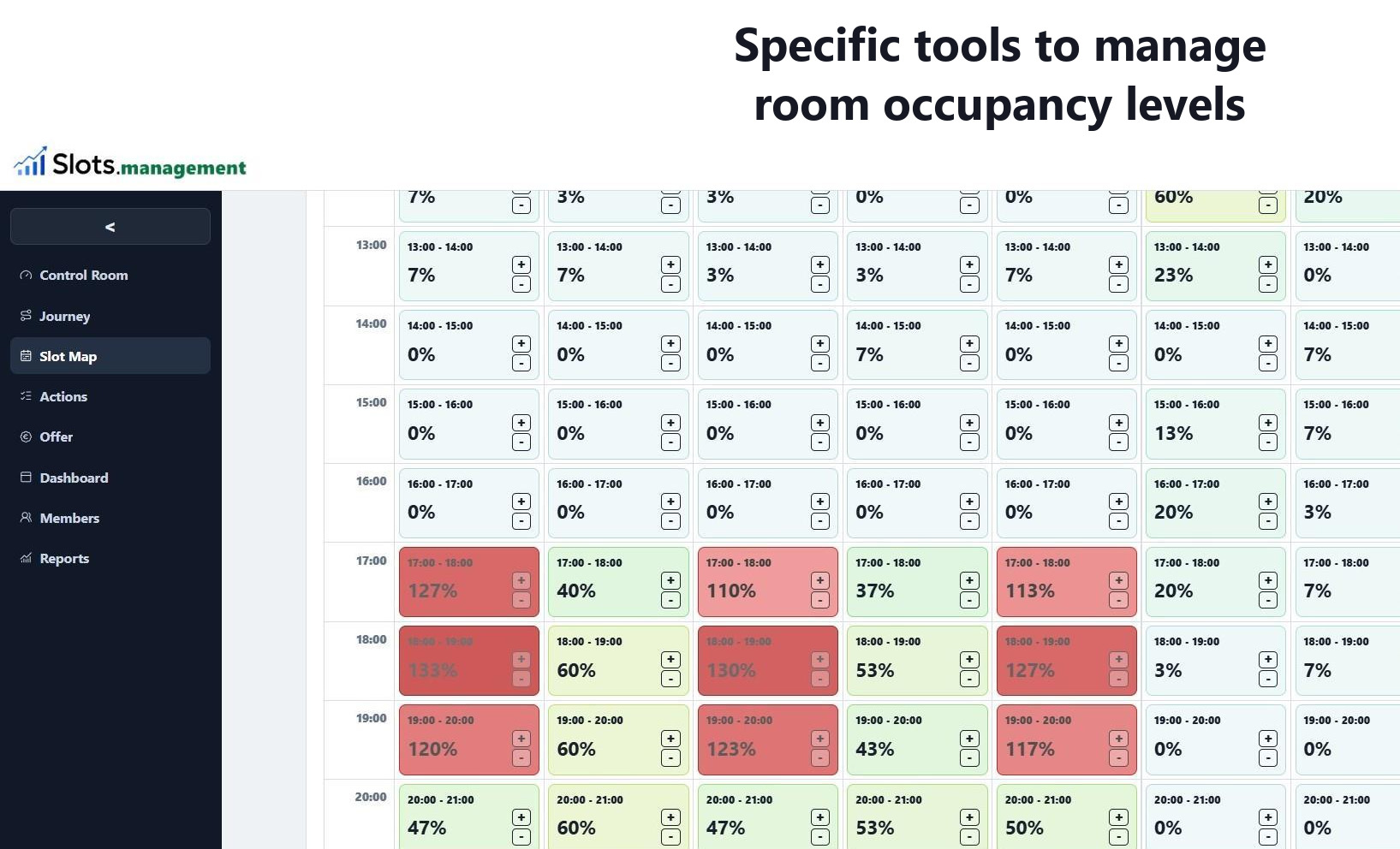
Task: Click the Journey sidebar icon
Action: pyautogui.click(x=26, y=316)
